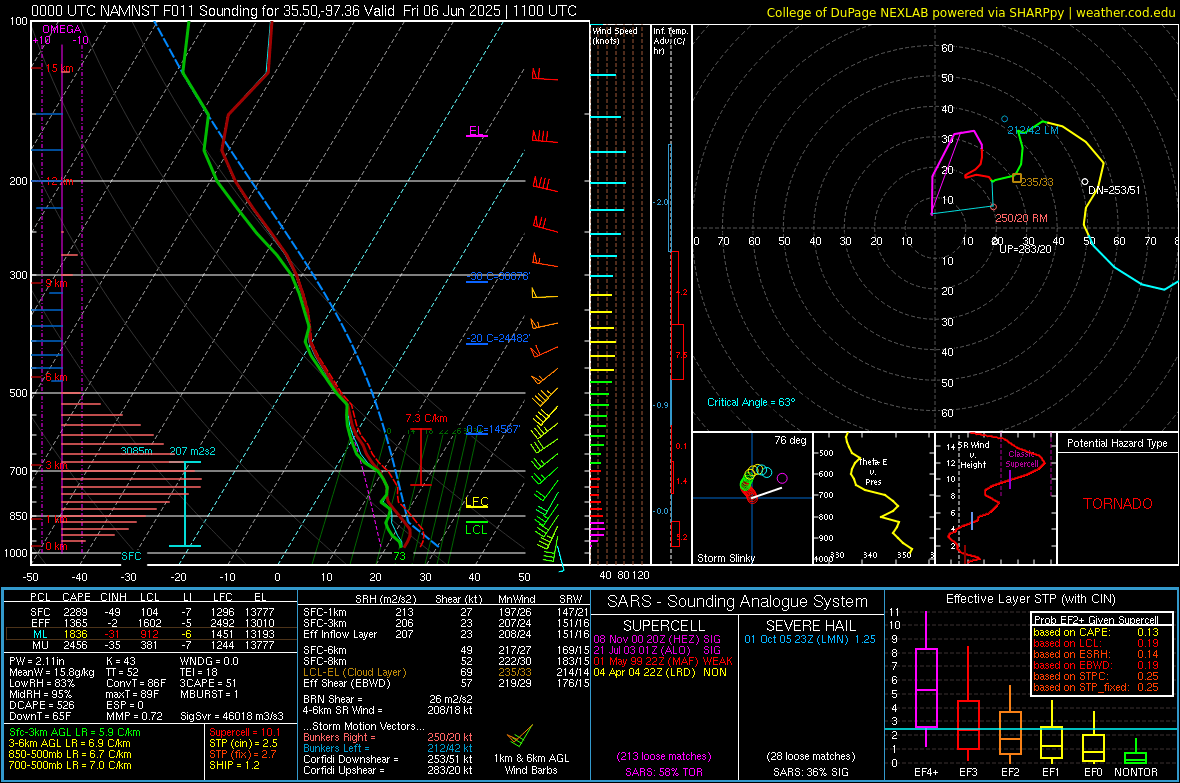Select the STP (cin) = 2.5 value
Viewport: 1180px width, 783px height.
[x=243, y=744]
